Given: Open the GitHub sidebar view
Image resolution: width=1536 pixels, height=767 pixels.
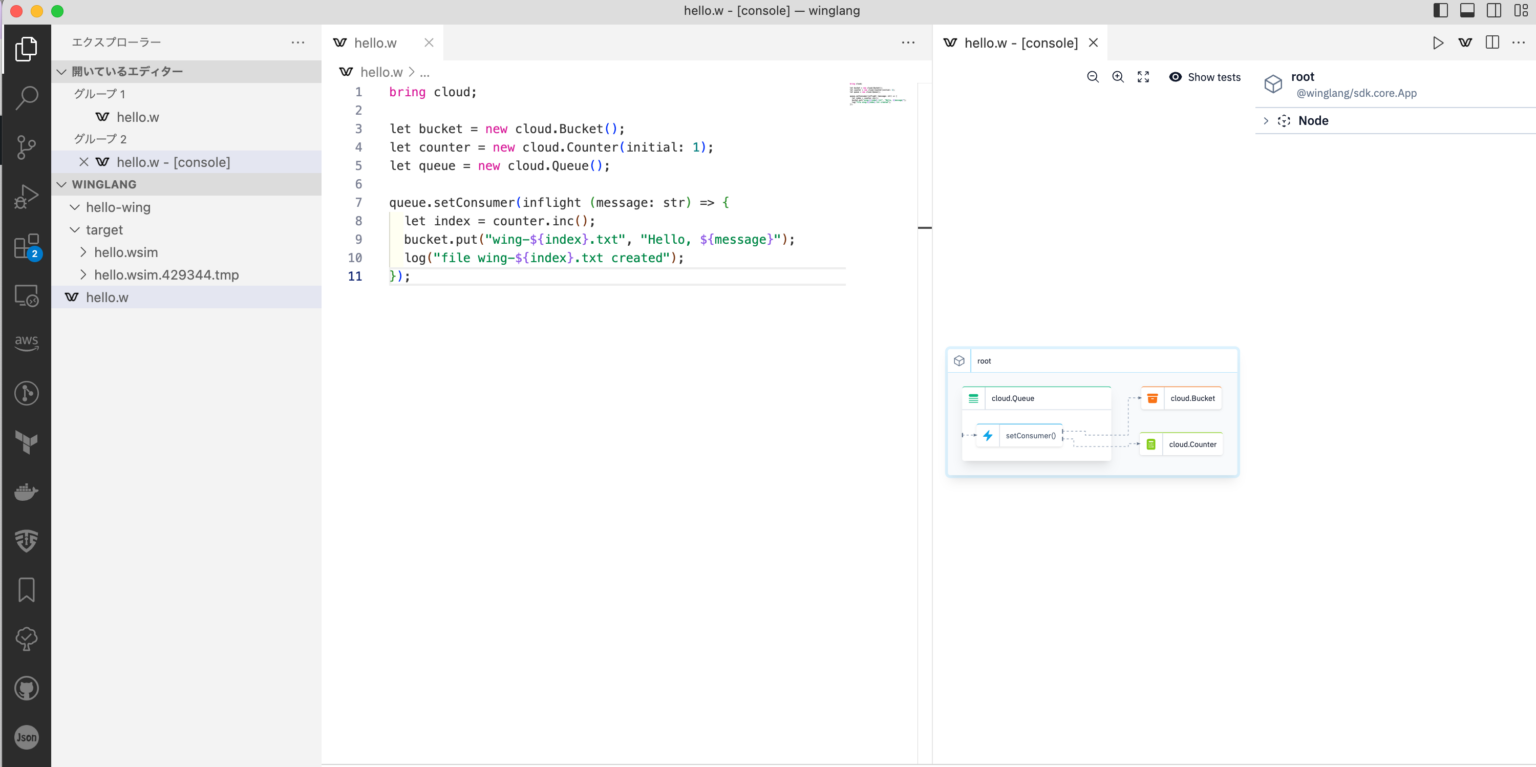Looking at the screenshot, I should click(25, 688).
